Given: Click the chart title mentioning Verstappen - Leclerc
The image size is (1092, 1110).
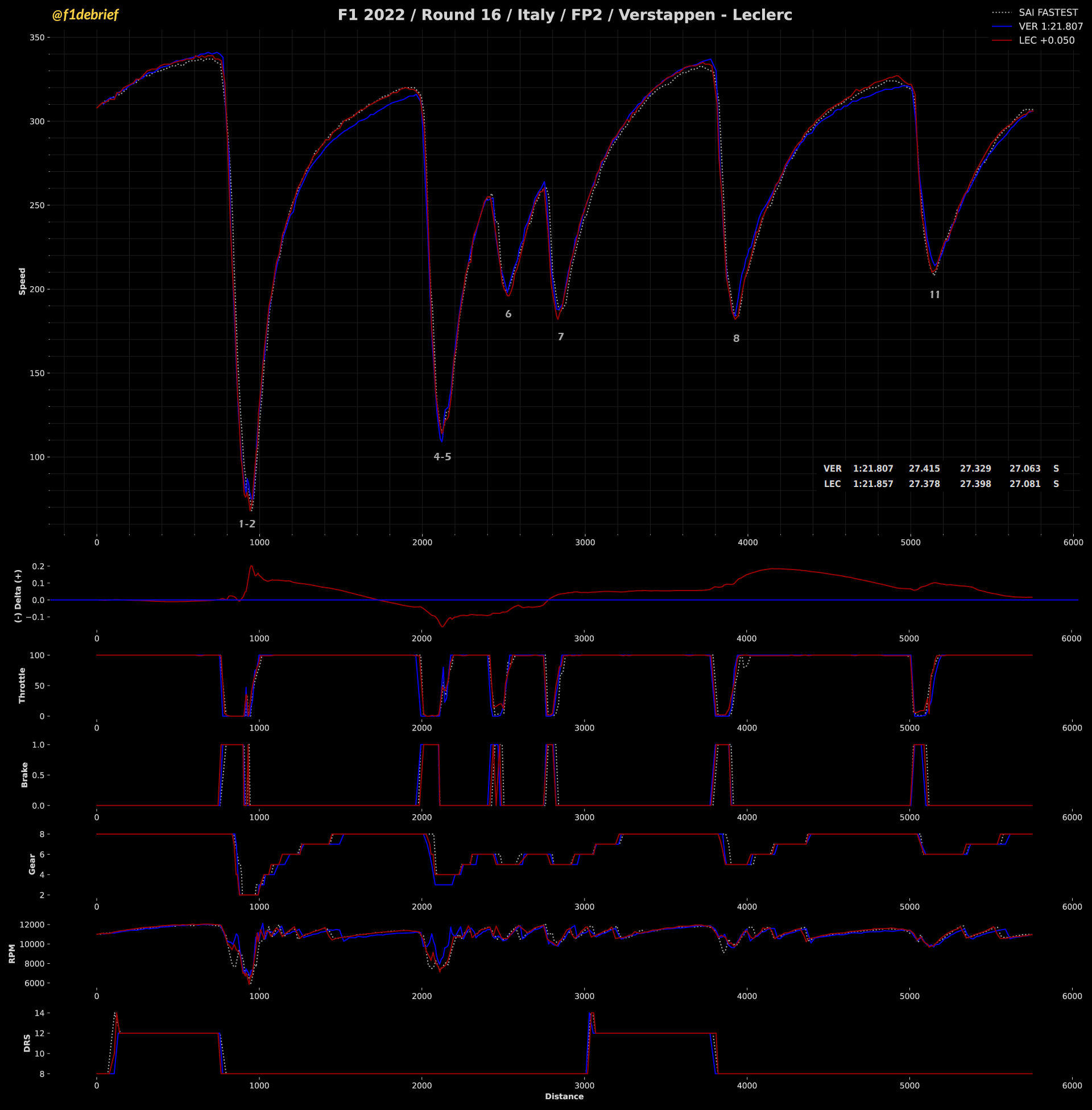Looking at the screenshot, I should [x=564, y=15].
